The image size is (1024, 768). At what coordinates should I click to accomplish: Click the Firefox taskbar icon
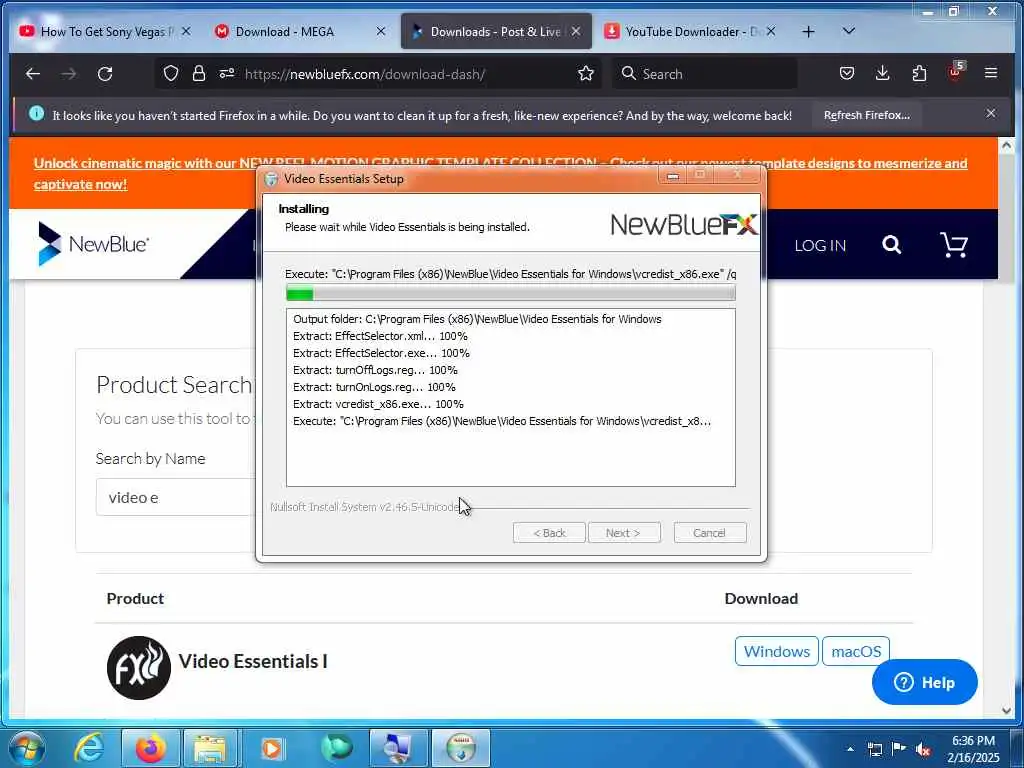(150, 748)
